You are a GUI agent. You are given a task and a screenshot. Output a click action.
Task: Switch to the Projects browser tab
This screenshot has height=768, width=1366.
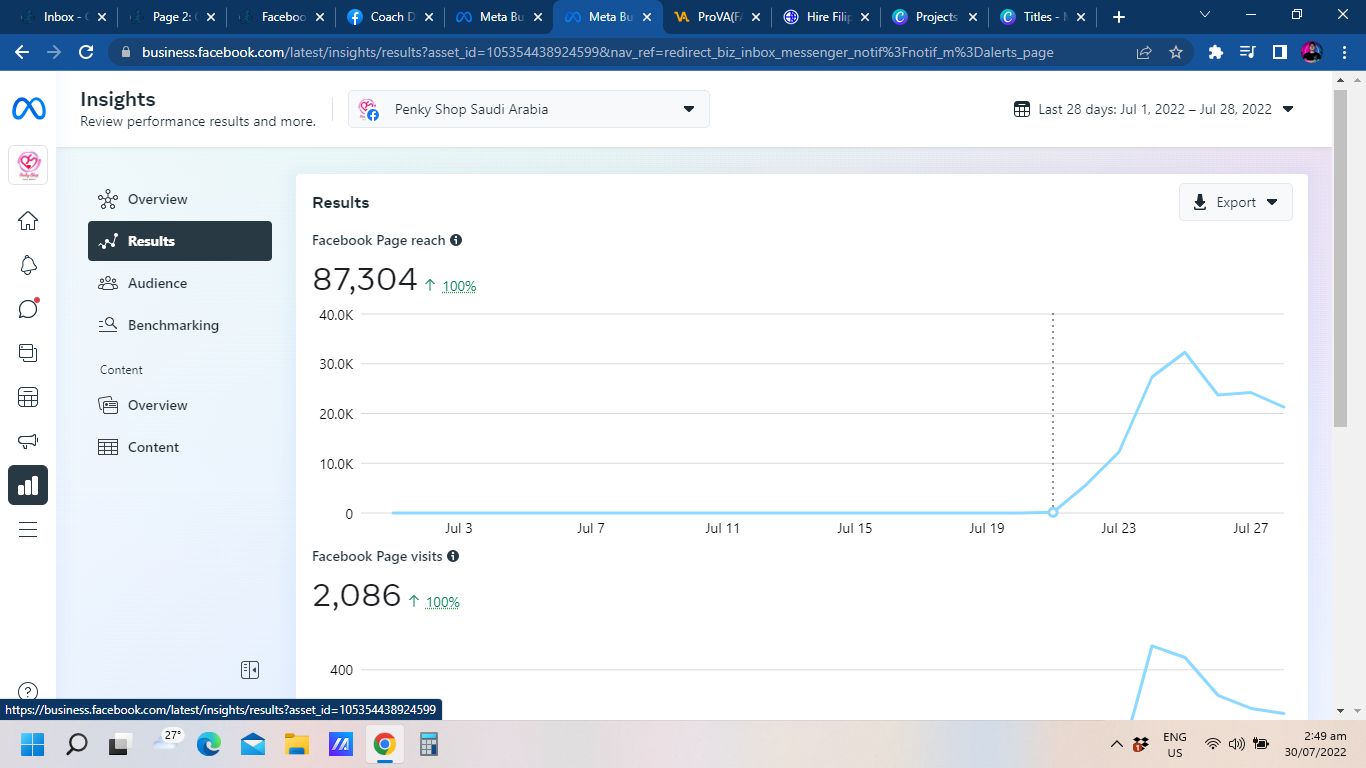(x=935, y=17)
